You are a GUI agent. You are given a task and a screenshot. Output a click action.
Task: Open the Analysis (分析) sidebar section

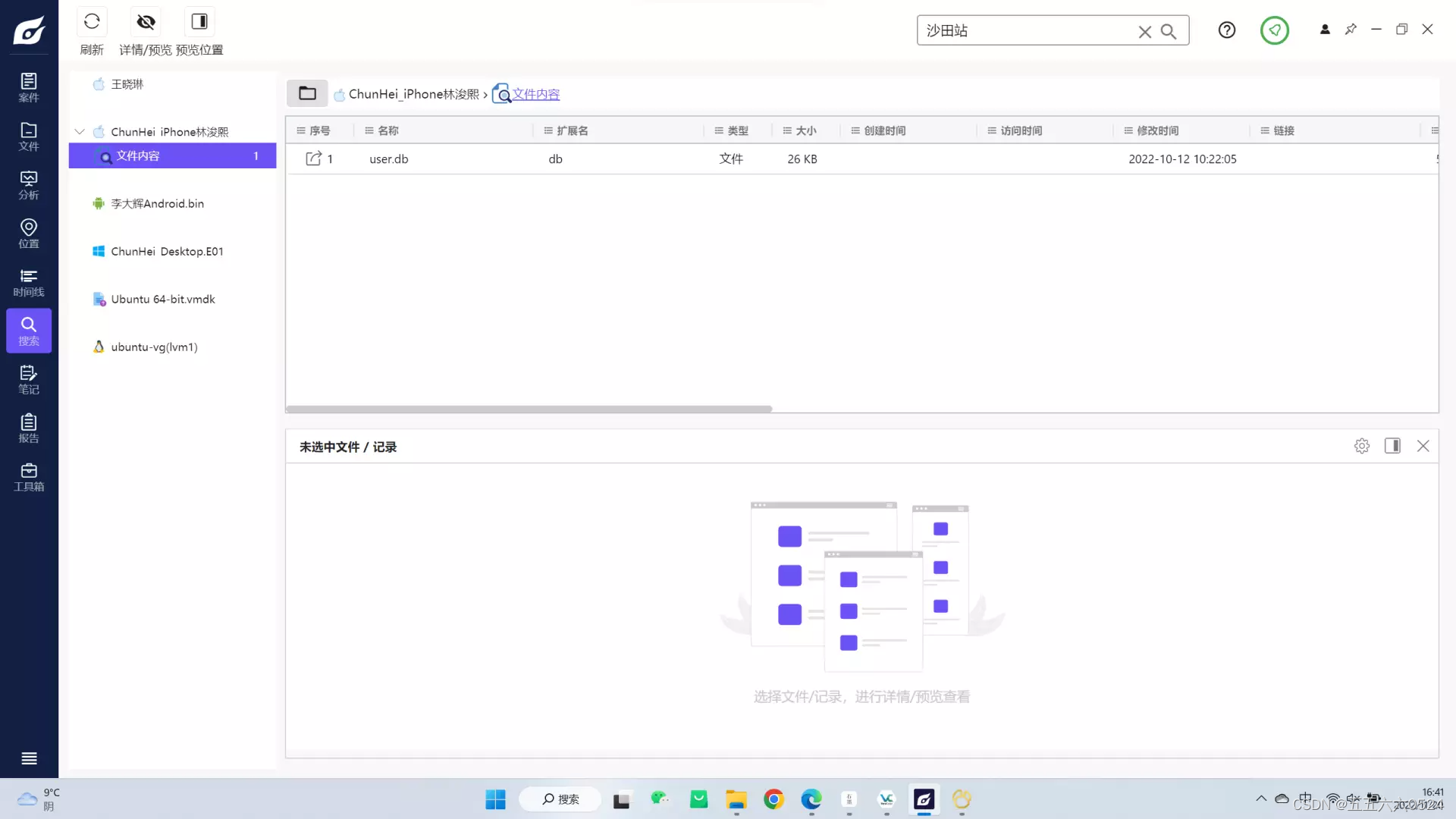tap(29, 185)
